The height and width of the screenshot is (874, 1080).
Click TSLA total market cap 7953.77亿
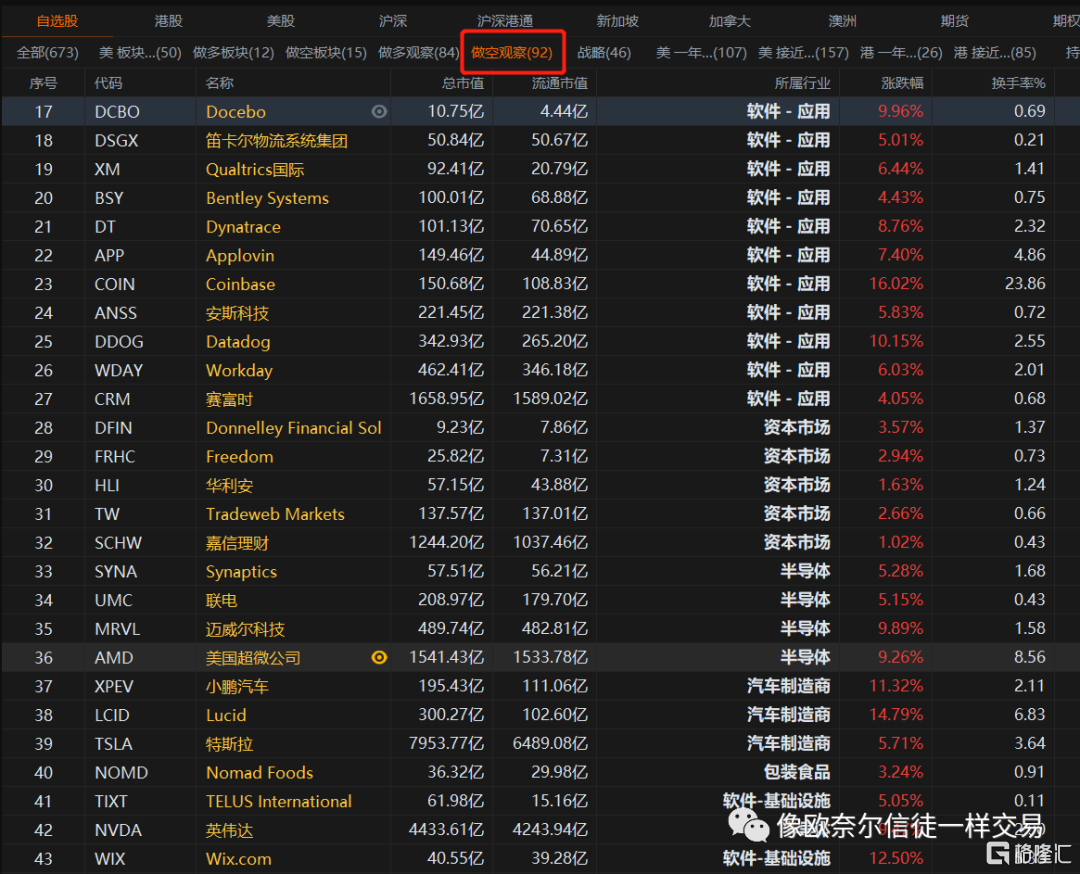tap(446, 744)
